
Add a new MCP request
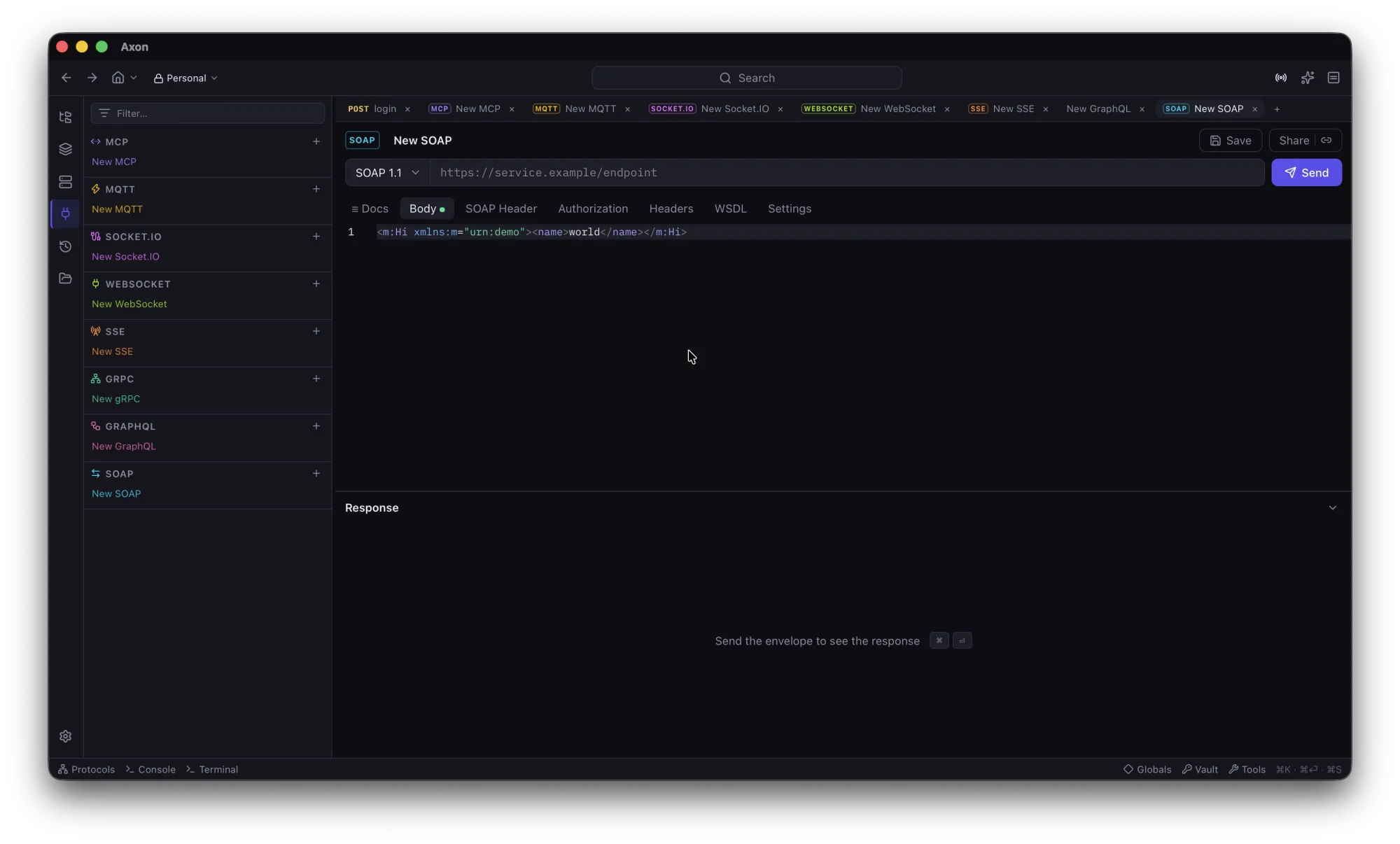pos(316,141)
